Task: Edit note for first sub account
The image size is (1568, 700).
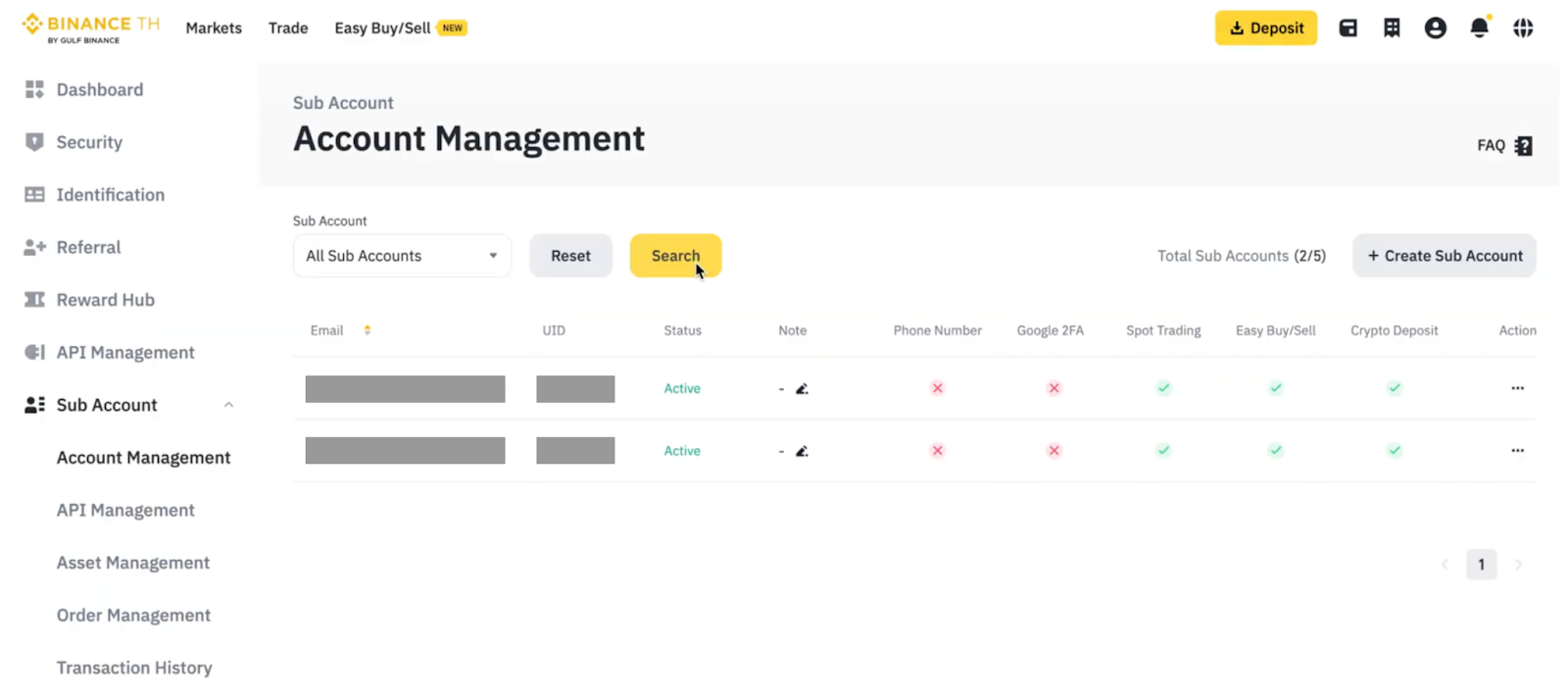Action: [x=802, y=389]
